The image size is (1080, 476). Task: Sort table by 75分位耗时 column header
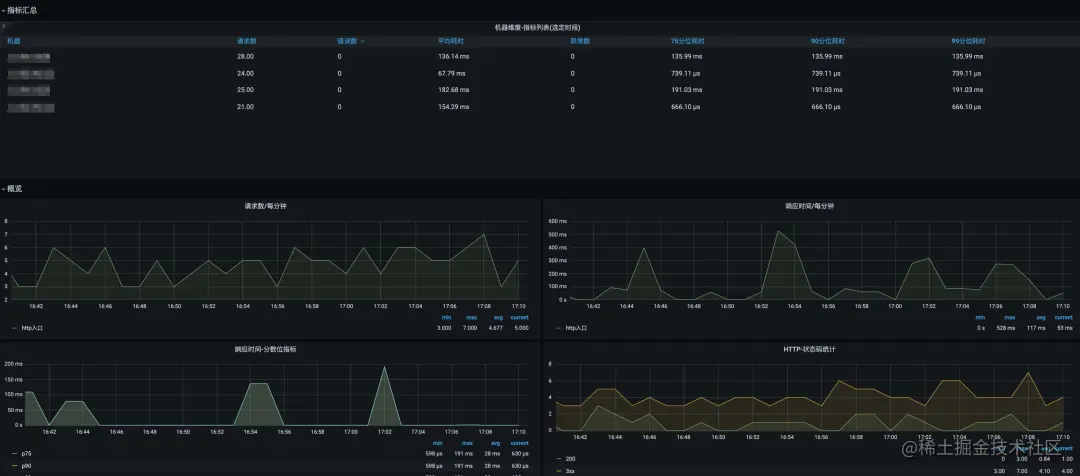click(x=686, y=41)
